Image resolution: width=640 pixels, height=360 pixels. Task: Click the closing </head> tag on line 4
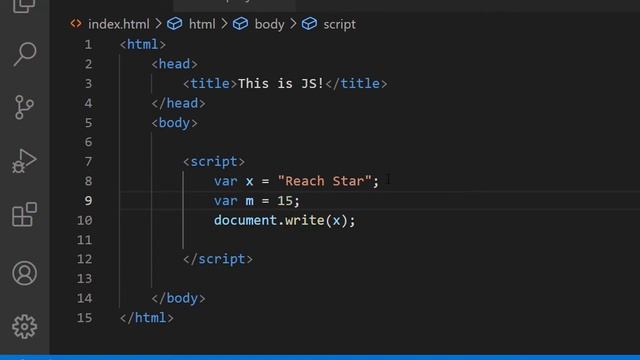click(178, 103)
